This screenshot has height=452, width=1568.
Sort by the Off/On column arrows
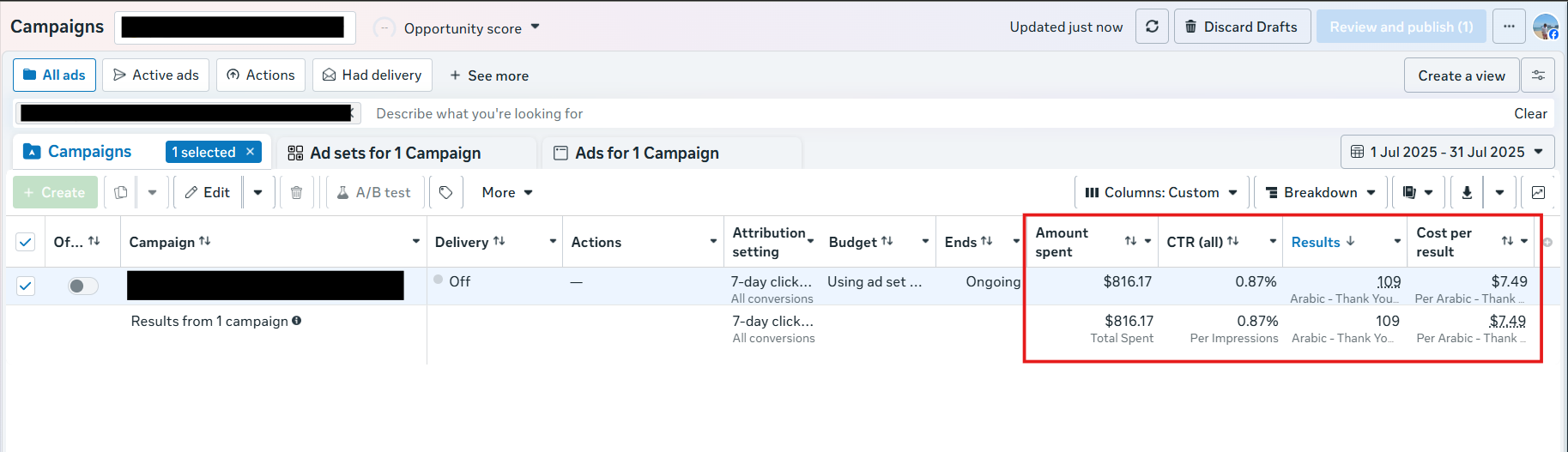(x=94, y=241)
